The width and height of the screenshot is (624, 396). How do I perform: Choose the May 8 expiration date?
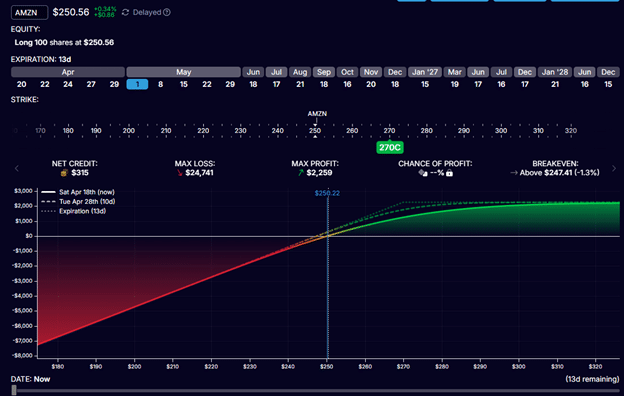[x=160, y=84]
